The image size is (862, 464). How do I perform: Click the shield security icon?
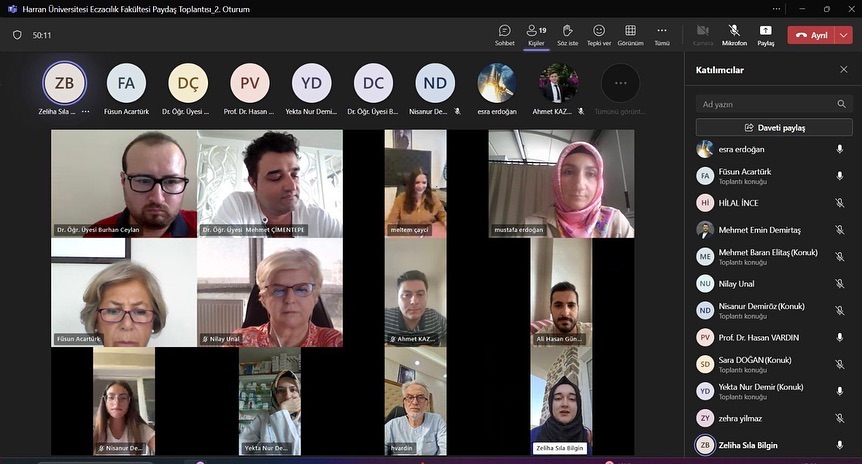pyautogui.click(x=17, y=35)
